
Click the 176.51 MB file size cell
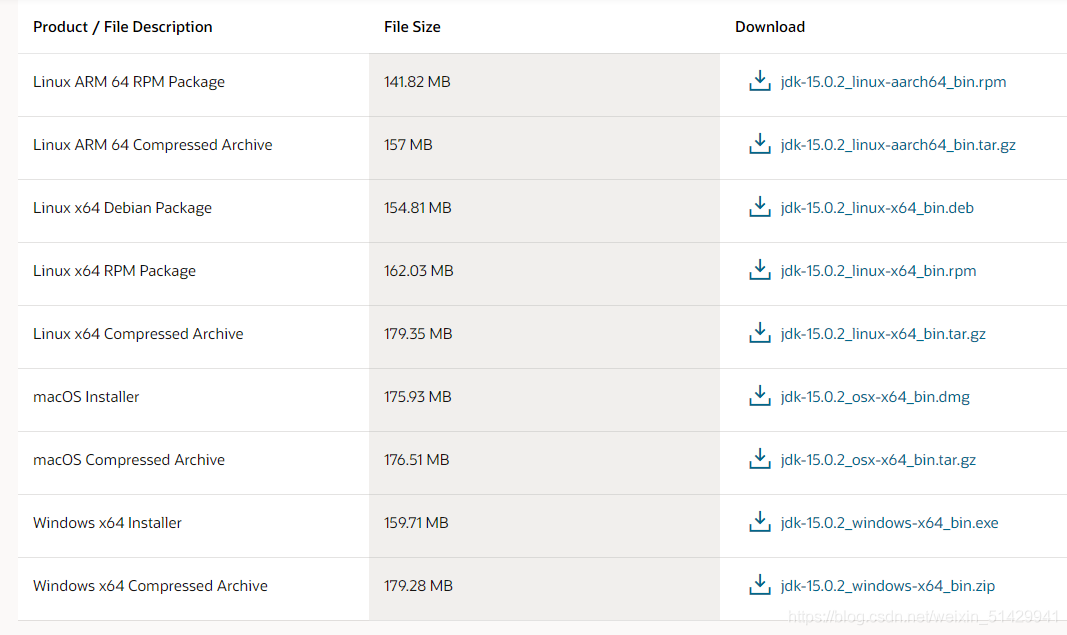(544, 463)
